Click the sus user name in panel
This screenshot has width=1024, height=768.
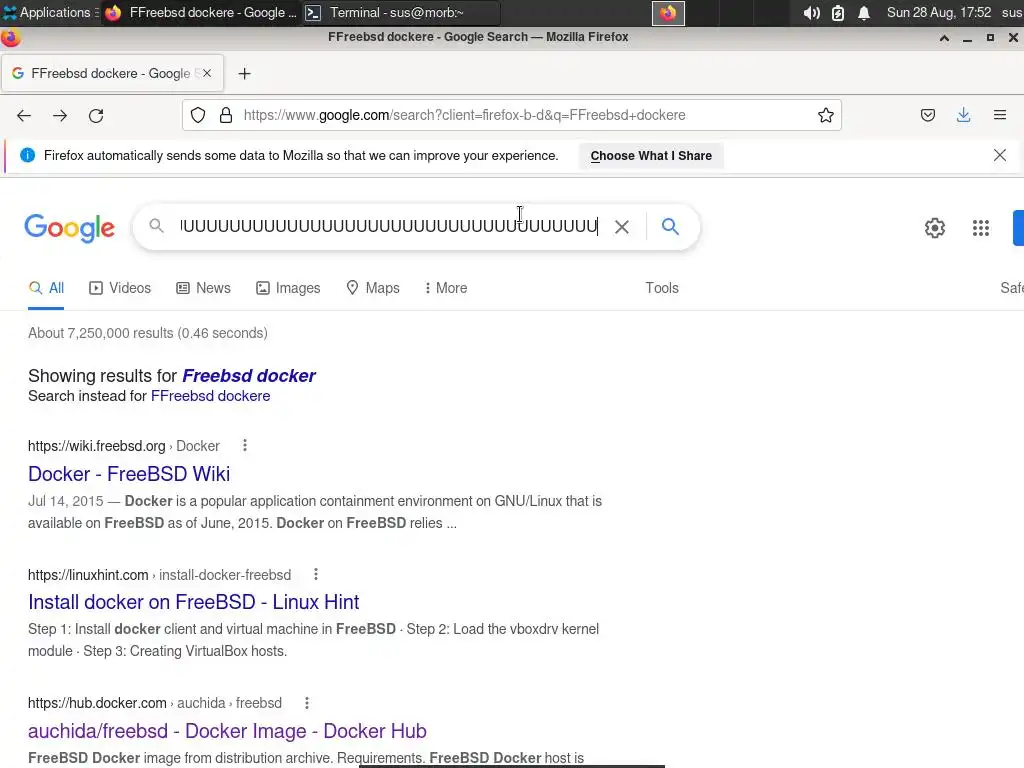[1012, 12]
